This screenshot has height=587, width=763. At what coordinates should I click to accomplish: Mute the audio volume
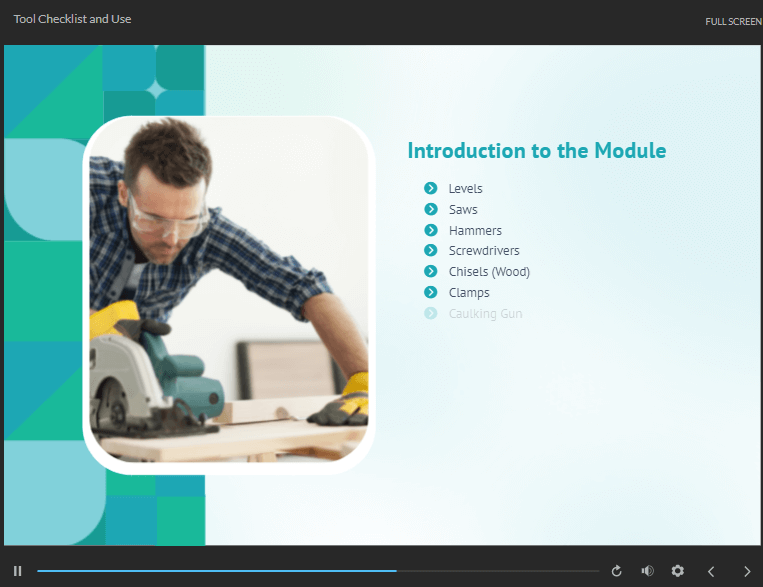coord(647,571)
